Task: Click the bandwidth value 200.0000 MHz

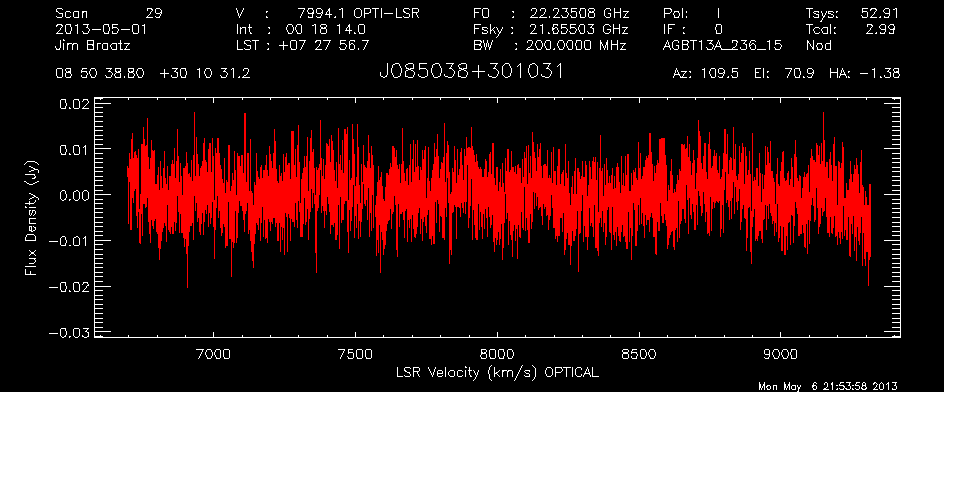Action: (x=578, y=45)
